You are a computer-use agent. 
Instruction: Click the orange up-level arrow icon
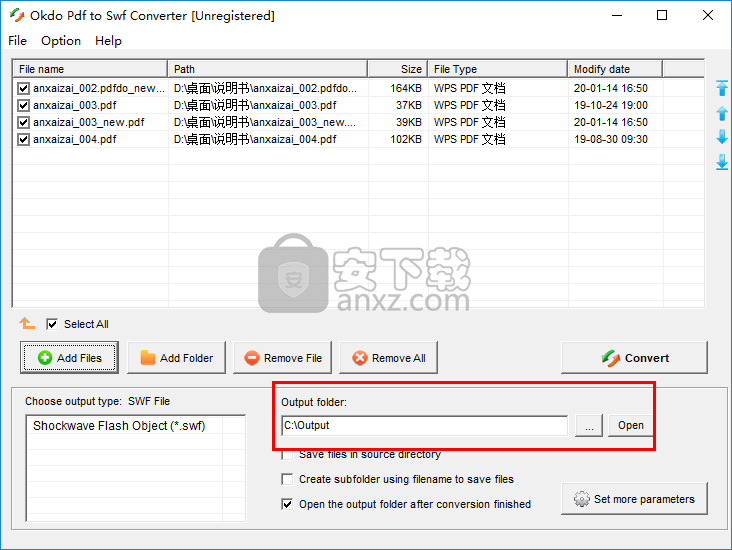(x=27, y=323)
